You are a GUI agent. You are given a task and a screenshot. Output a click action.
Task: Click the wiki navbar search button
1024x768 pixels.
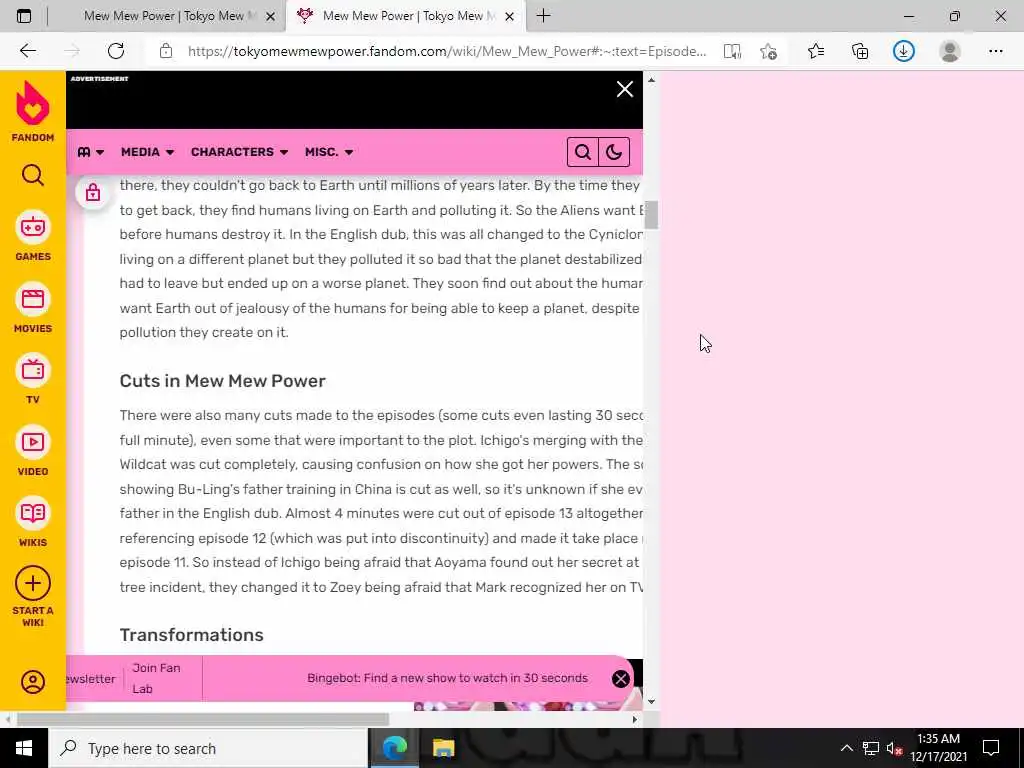[583, 152]
